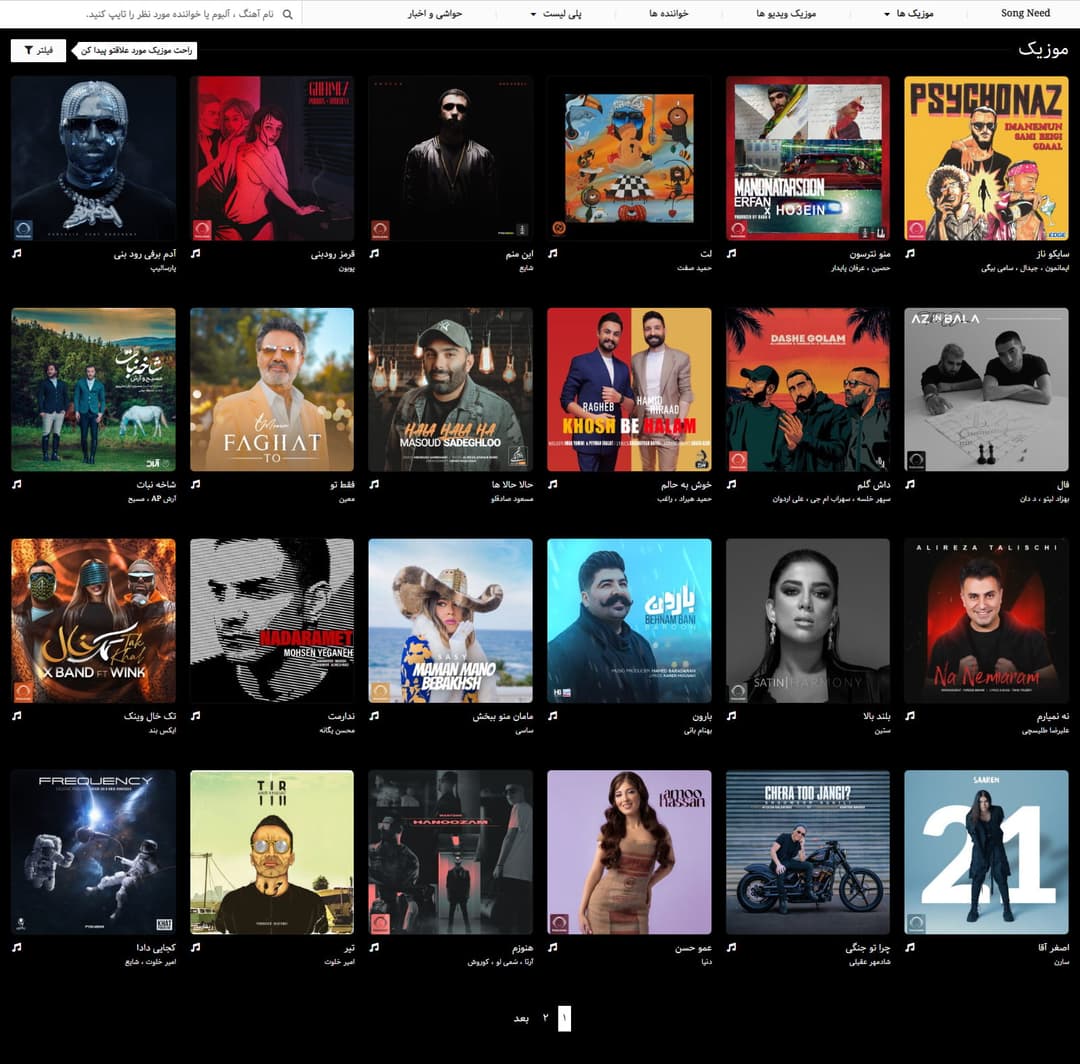Focus the song search input field

tap(180, 14)
